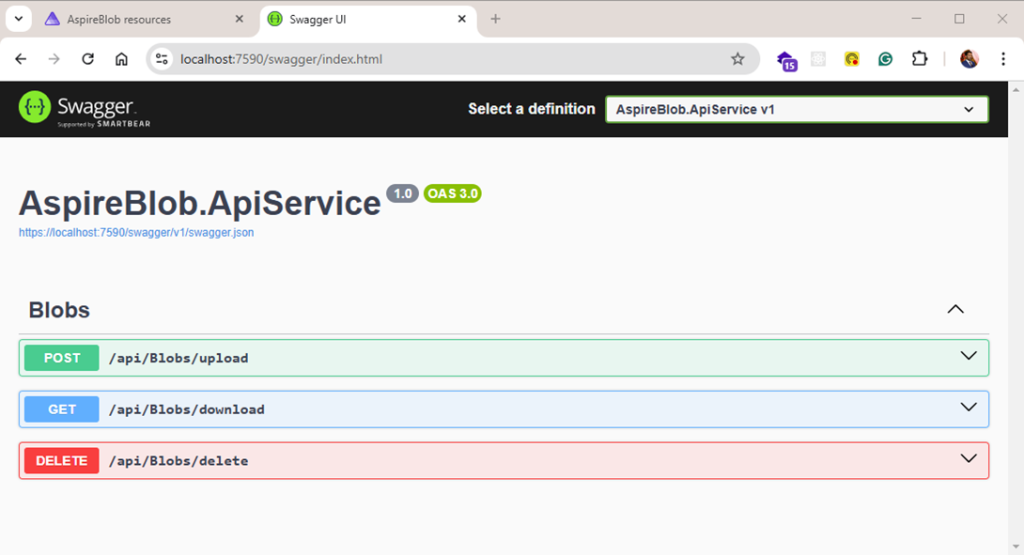The width and height of the screenshot is (1024, 555).
Task: Expand the /api/Blobs/download endpoint arrow
Action: pos(968,407)
